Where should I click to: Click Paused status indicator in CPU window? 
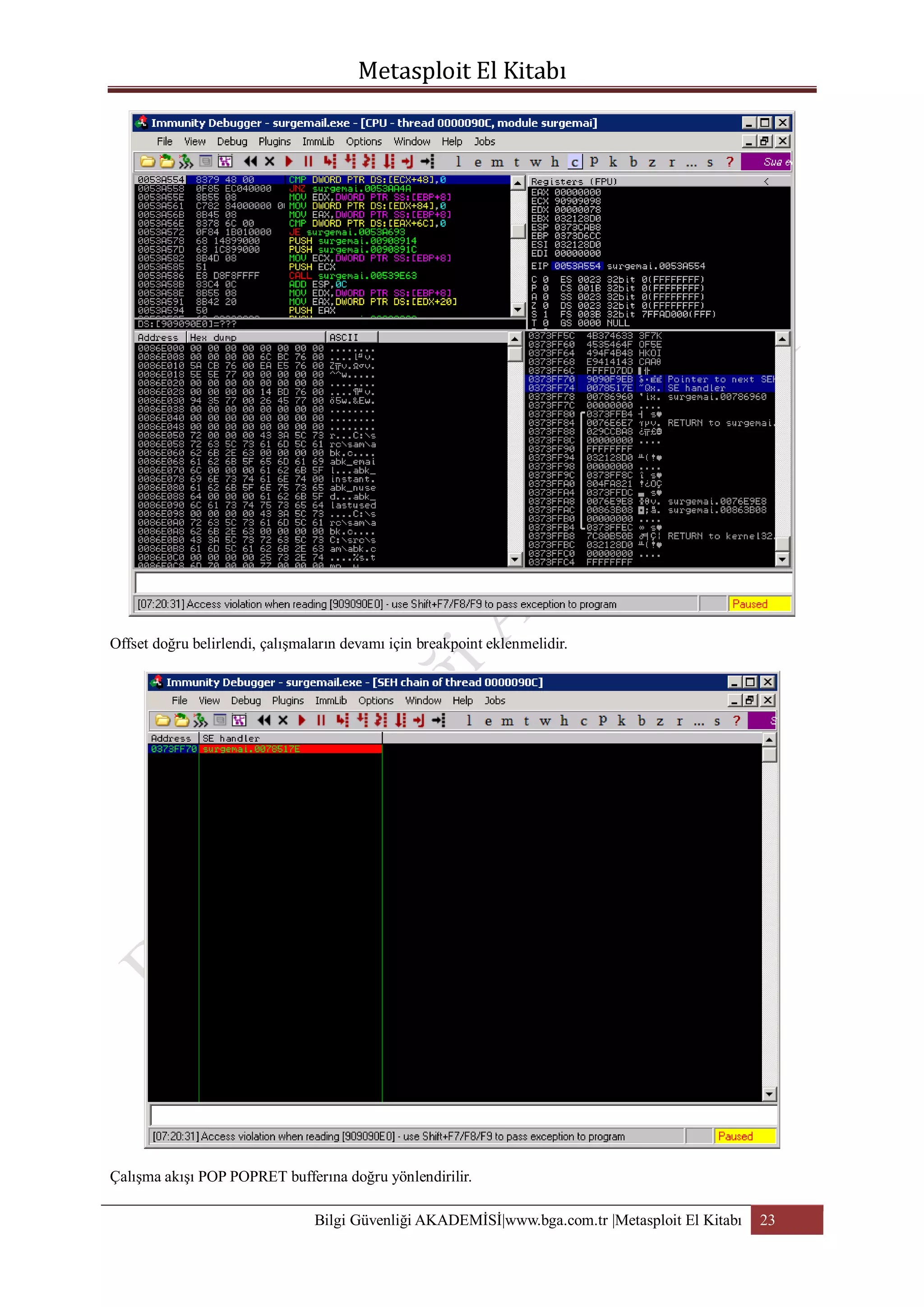759,604
